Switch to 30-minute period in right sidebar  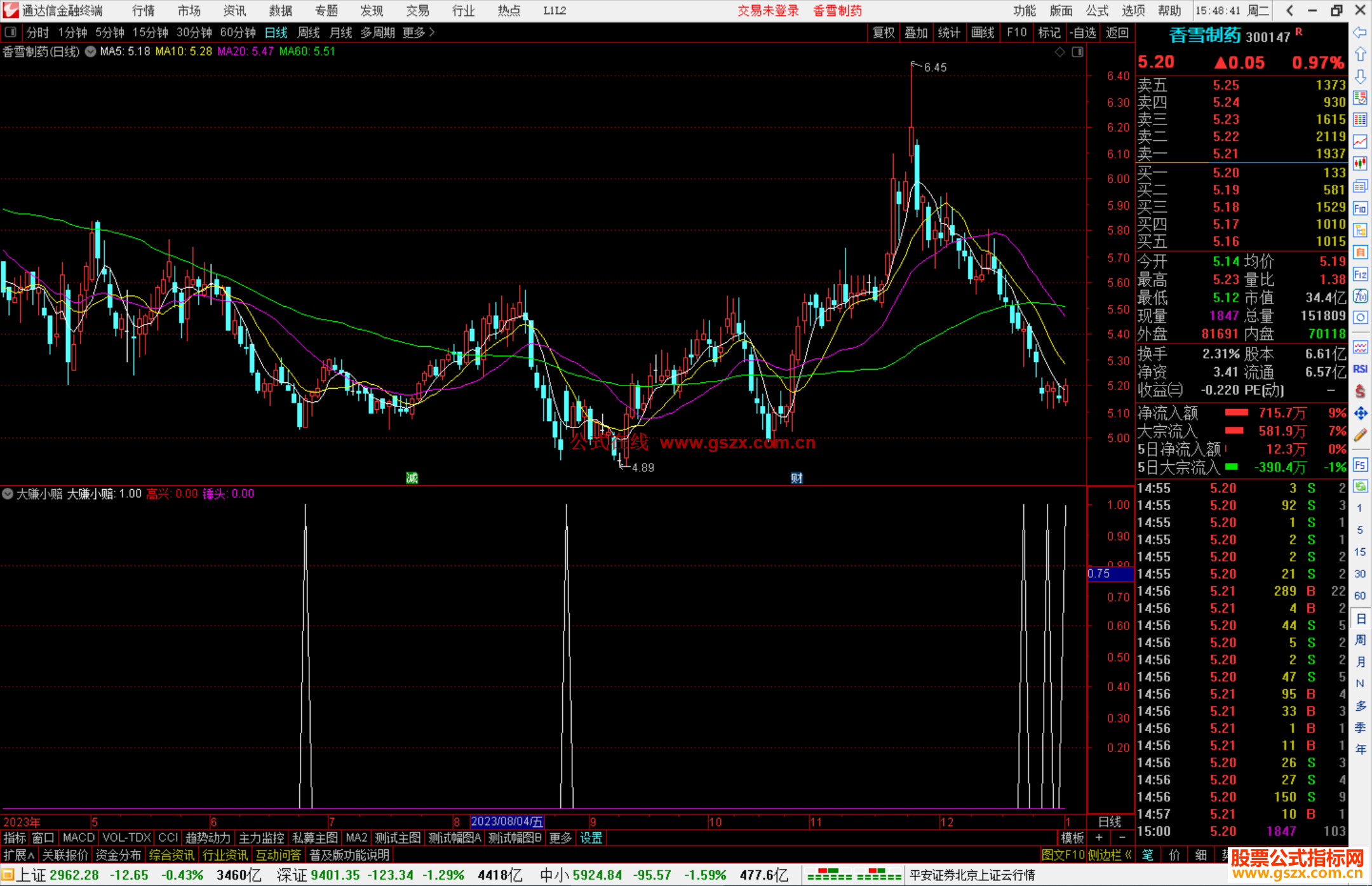click(x=1360, y=574)
